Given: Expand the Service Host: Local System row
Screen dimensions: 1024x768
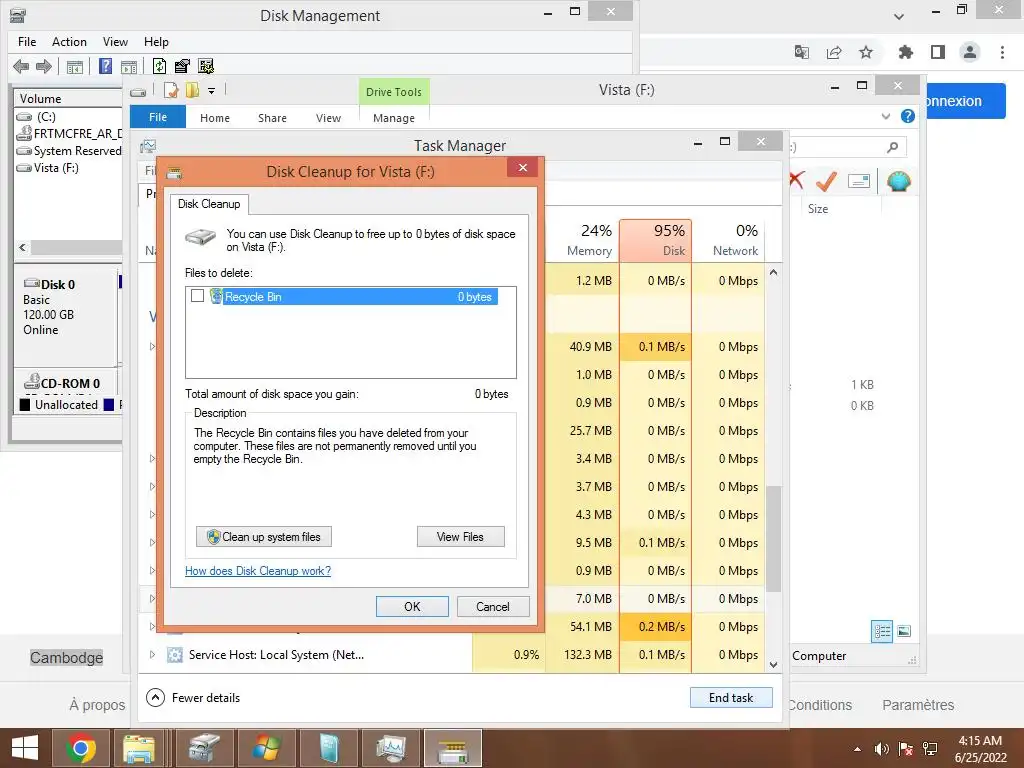Looking at the screenshot, I should coord(152,654).
